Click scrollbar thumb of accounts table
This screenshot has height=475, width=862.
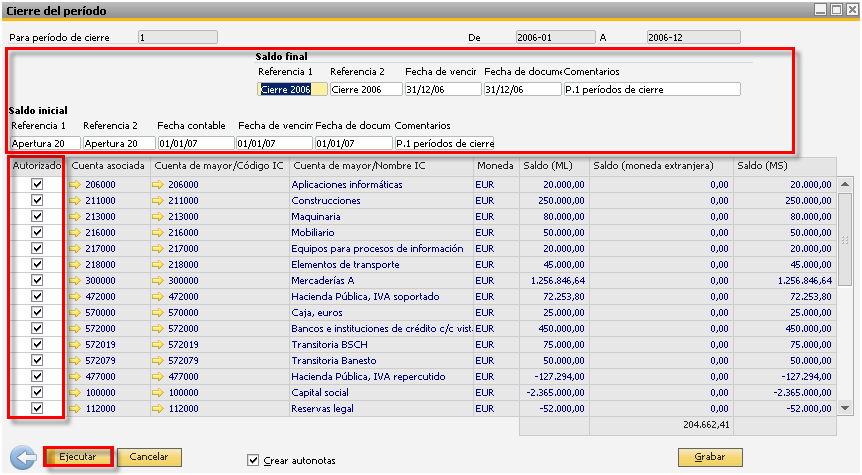pos(845,240)
